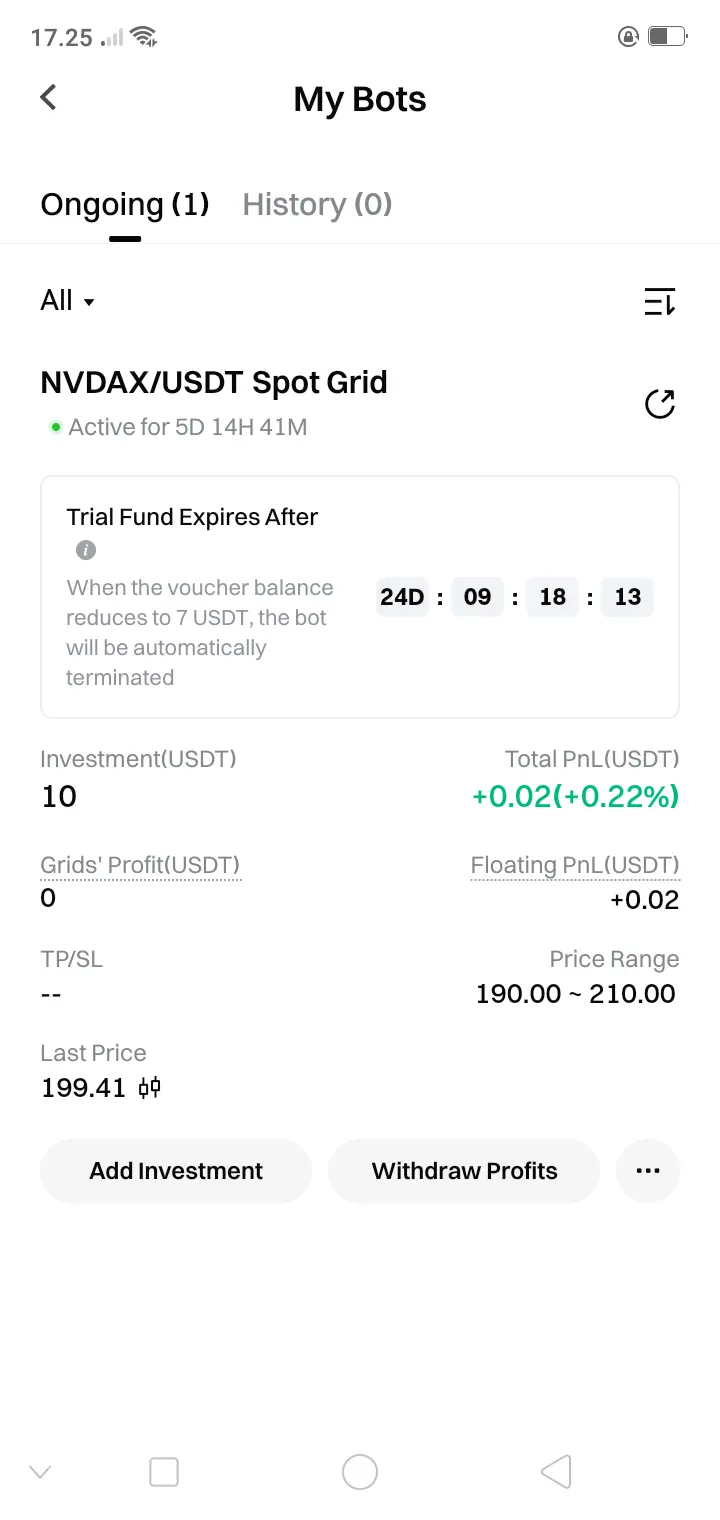The image size is (720, 1520).
Task: Collapse keyboard chevron in navigation bar
Action: [40, 1472]
